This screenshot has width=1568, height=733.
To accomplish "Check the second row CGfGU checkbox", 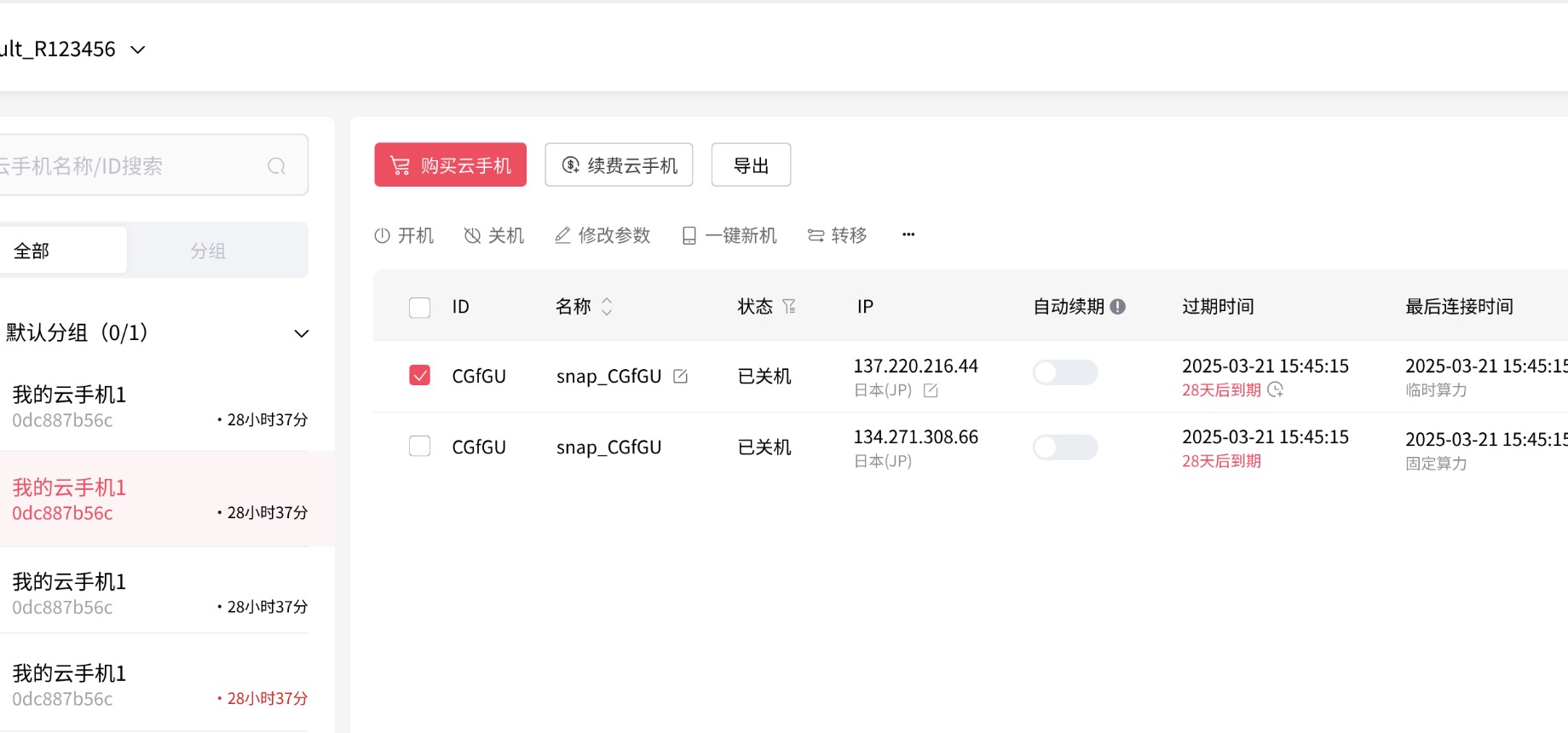I will click(x=419, y=447).
